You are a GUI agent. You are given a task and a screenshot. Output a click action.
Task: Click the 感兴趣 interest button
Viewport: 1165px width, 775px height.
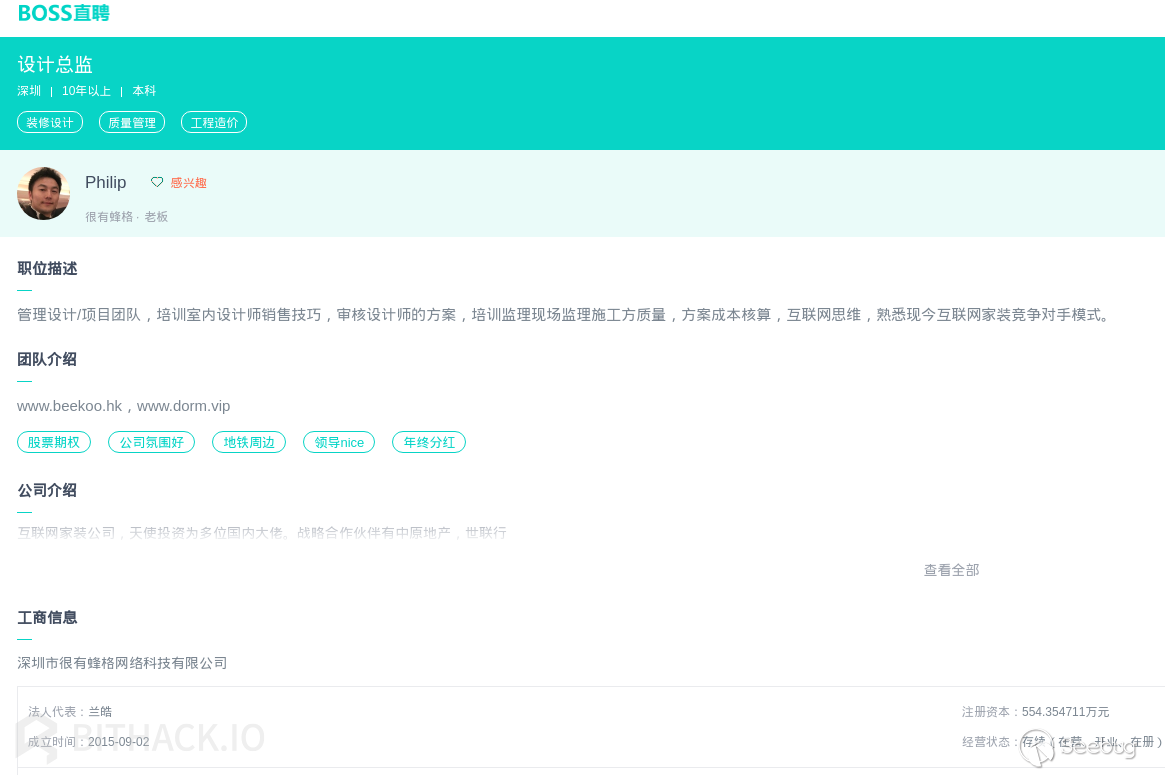coord(187,182)
